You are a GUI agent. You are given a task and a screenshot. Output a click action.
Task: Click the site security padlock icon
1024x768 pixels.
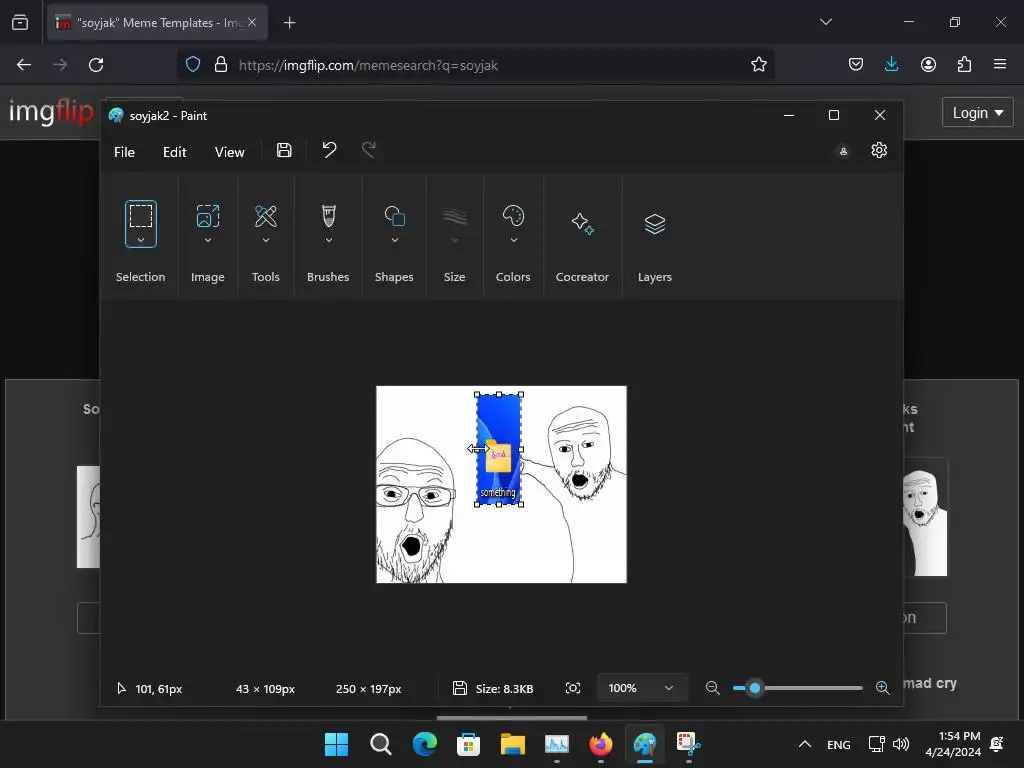(221, 65)
